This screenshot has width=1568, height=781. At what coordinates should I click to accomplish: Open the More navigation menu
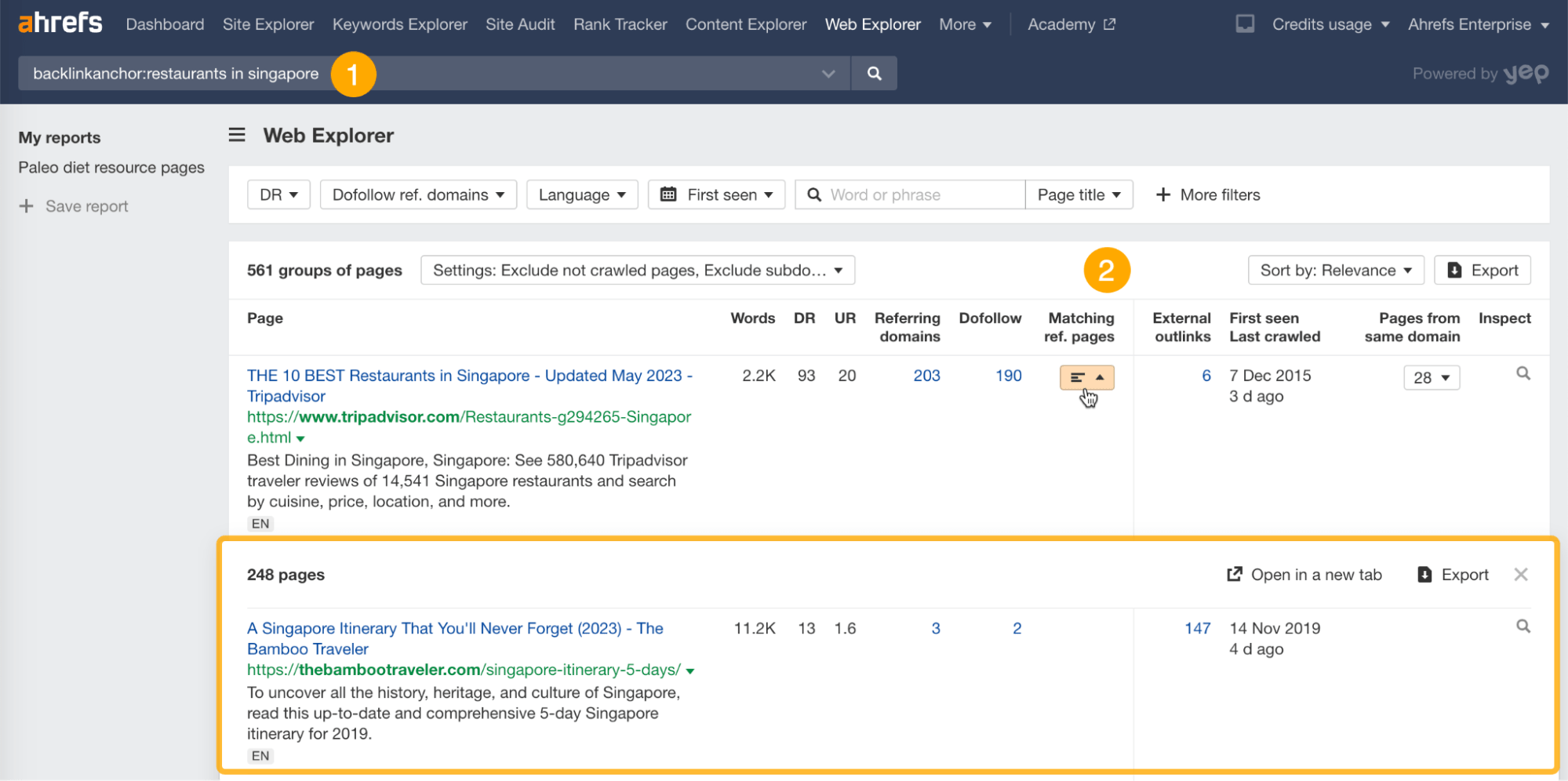pyautogui.click(x=965, y=24)
